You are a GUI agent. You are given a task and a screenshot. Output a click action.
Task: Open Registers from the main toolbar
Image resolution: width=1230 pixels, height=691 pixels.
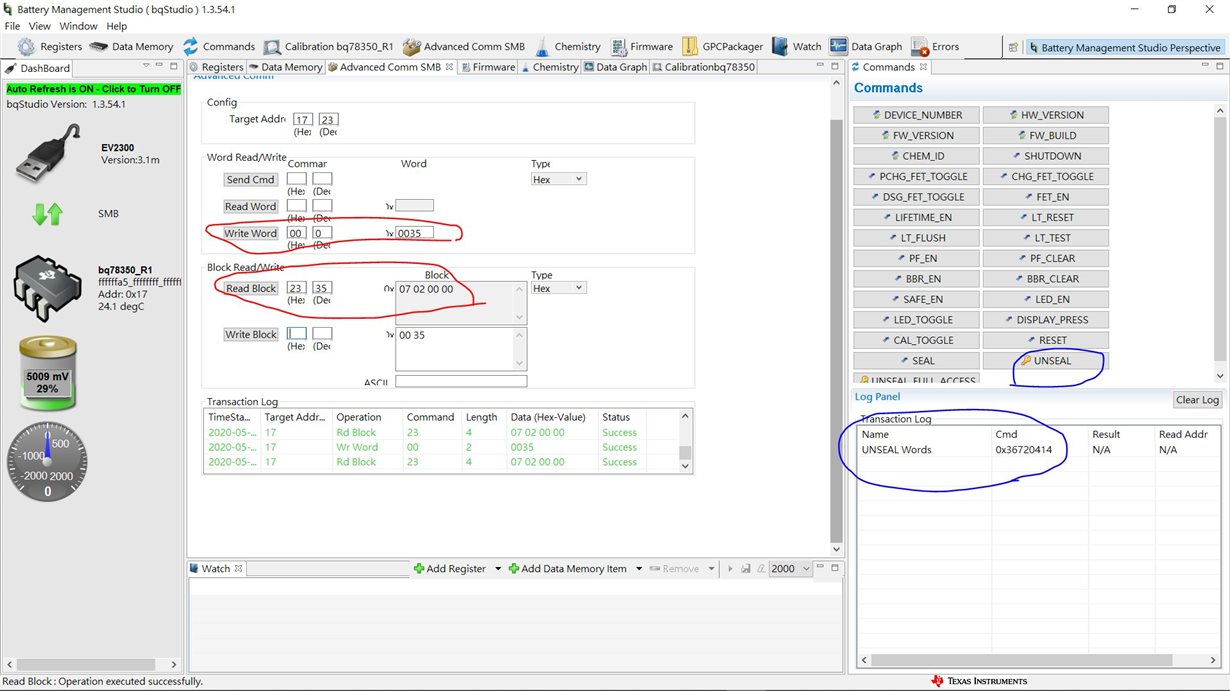pos(50,46)
